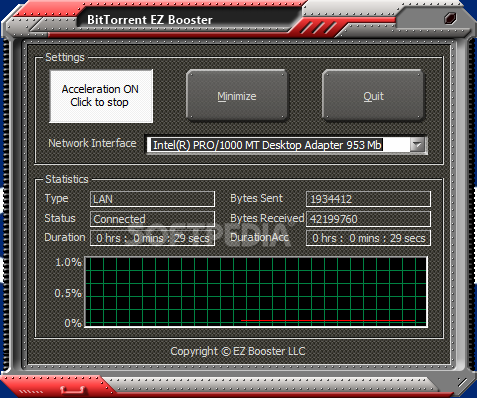Viewport: 477px width, 398px height.
Task: Click the Status field showing Connected
Action: [152, 219]
